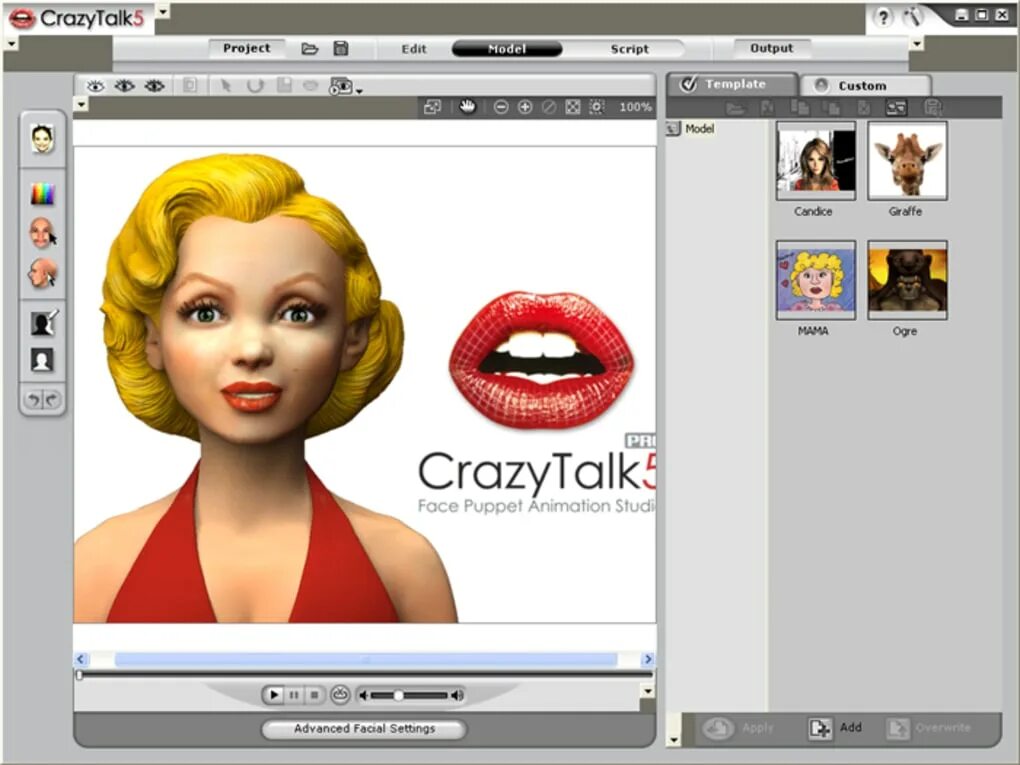Click the undo/redo arrows button in sidebar
The height and width of the screenshot is (765, 1020).
coord(42,399)
